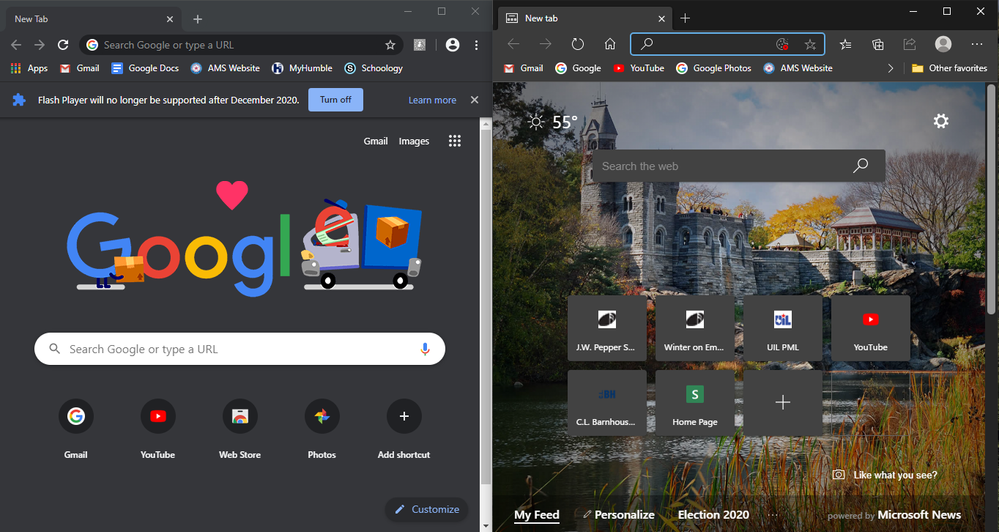This screenshot has width=999, height=532.
Task: Open YouTube favorite in Edge favorites bar
Action: click(638, 68)
